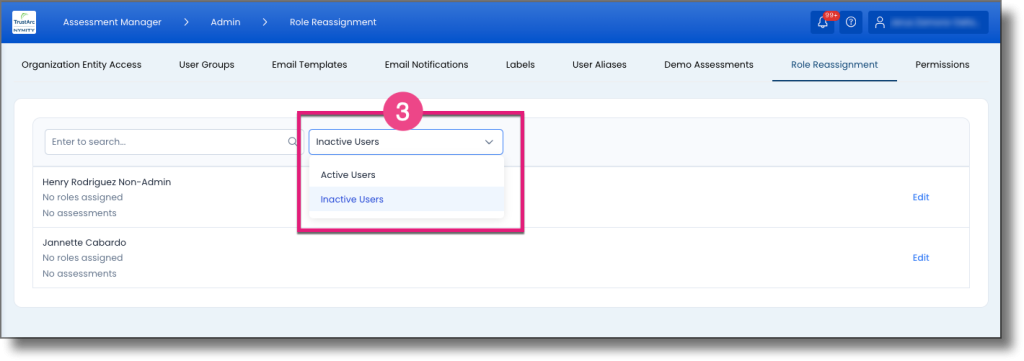Switch to User Groups tab

[x=206, y=65]
